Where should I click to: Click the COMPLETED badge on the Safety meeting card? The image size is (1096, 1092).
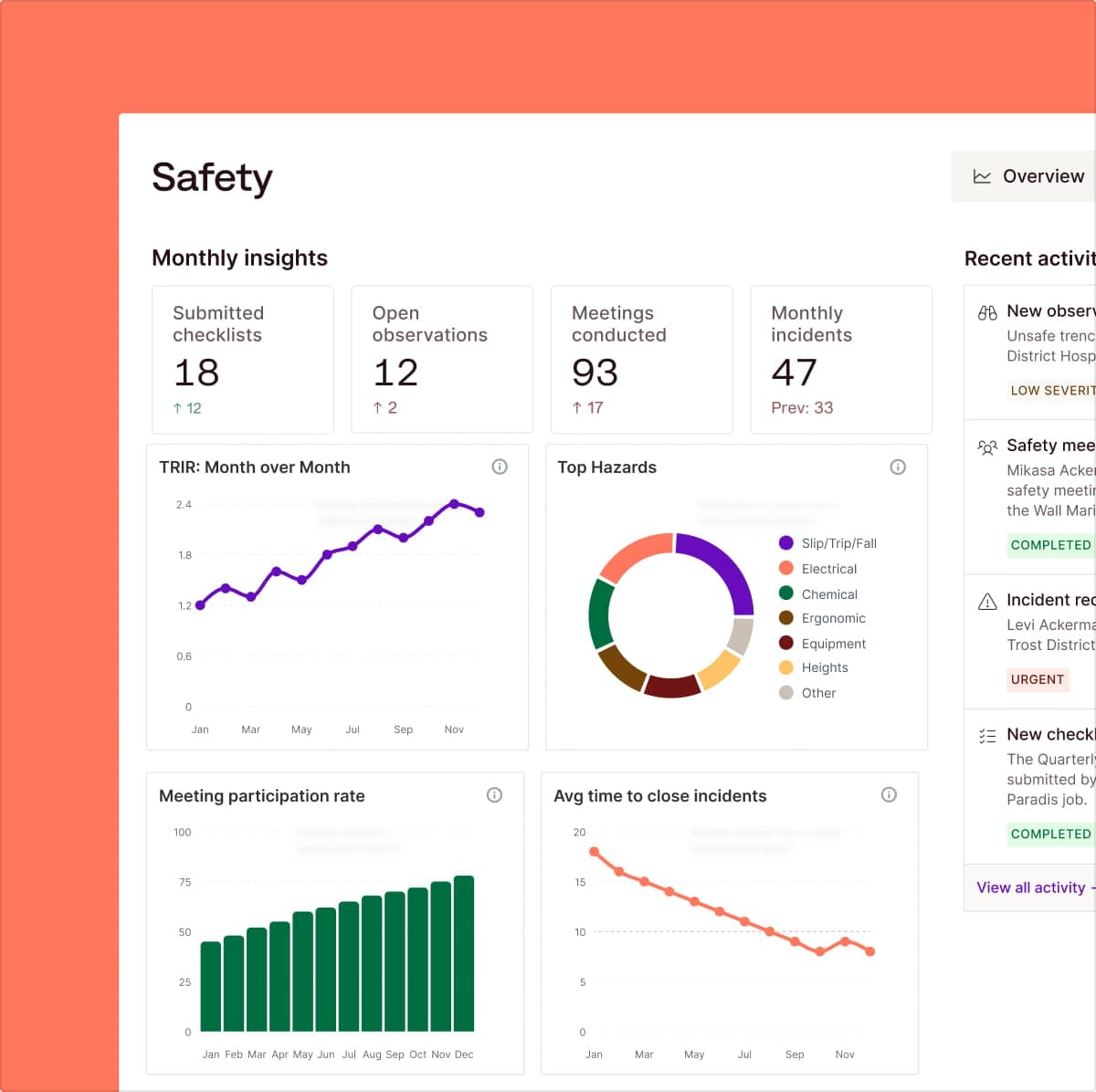pos(1050,545)
